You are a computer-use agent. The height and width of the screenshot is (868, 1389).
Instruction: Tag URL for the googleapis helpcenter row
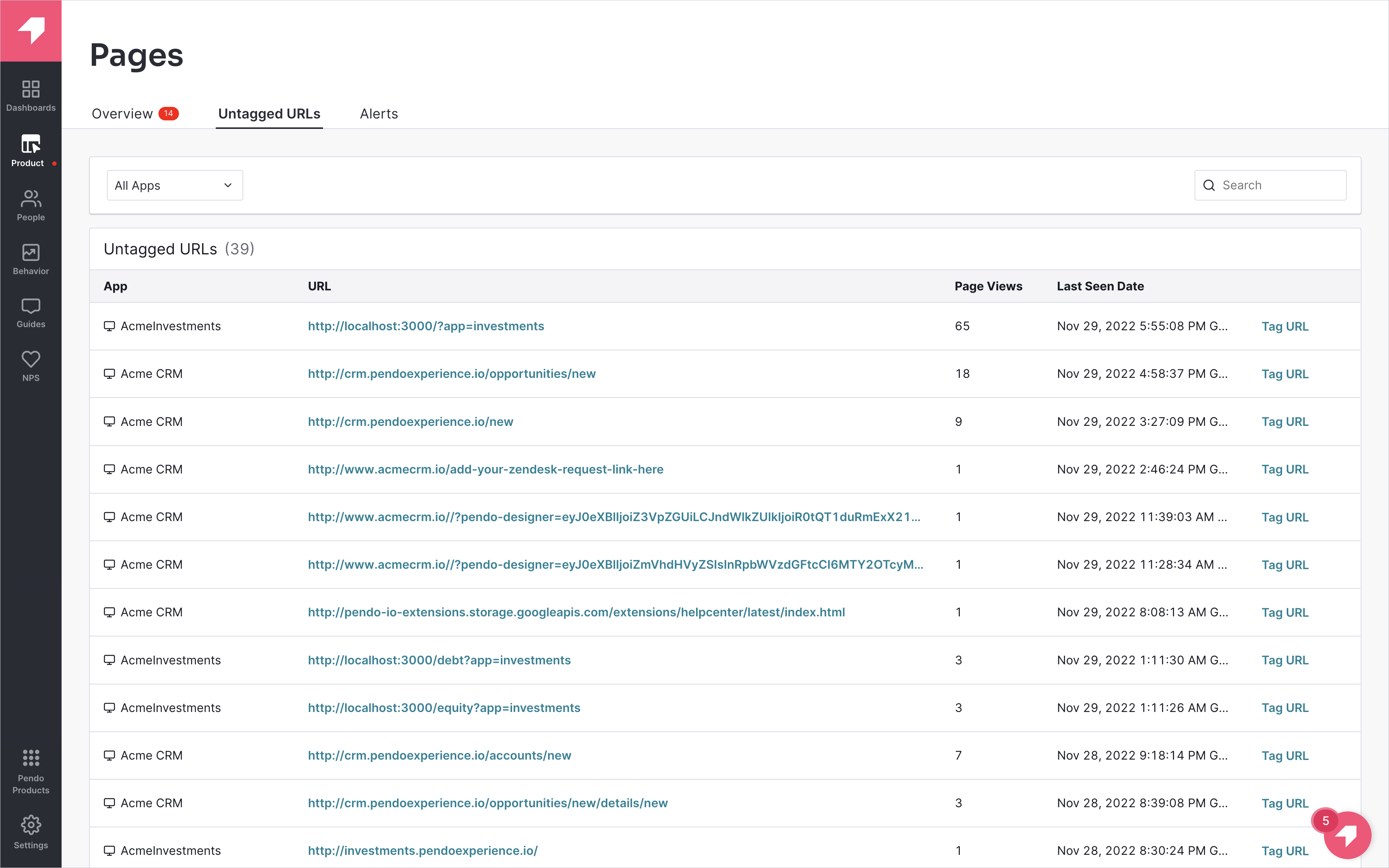(x=1284, y=612)
